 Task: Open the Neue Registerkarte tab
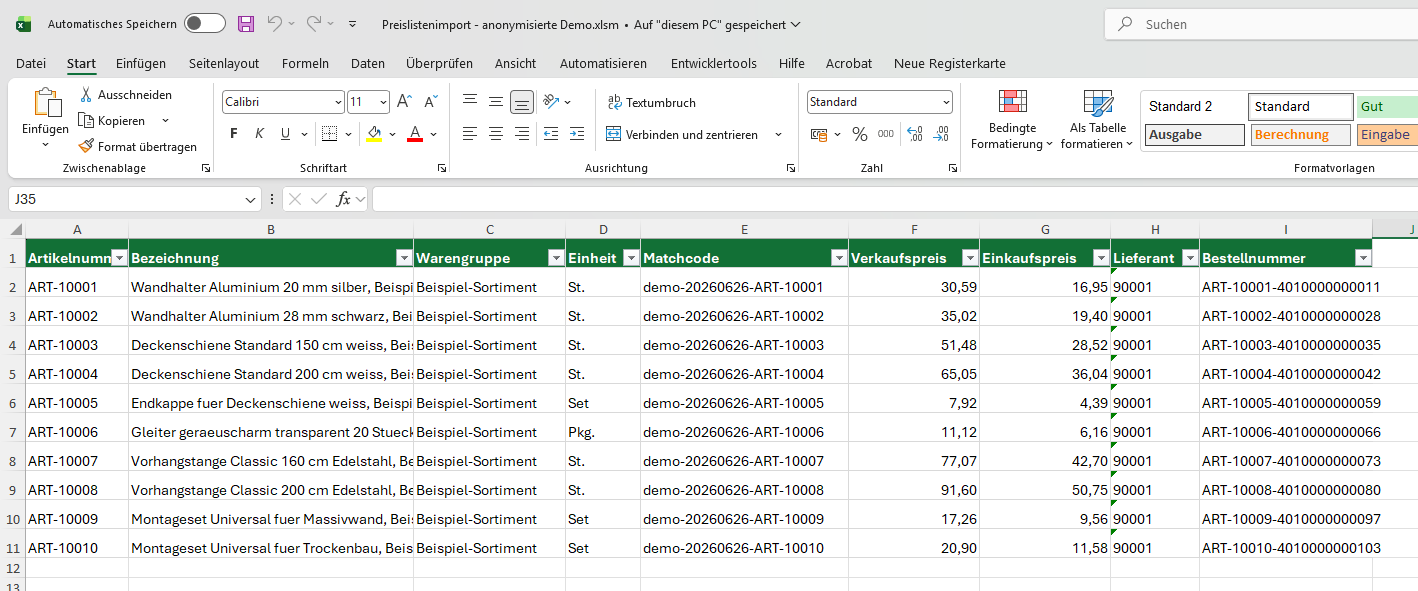tap(950, 63)
